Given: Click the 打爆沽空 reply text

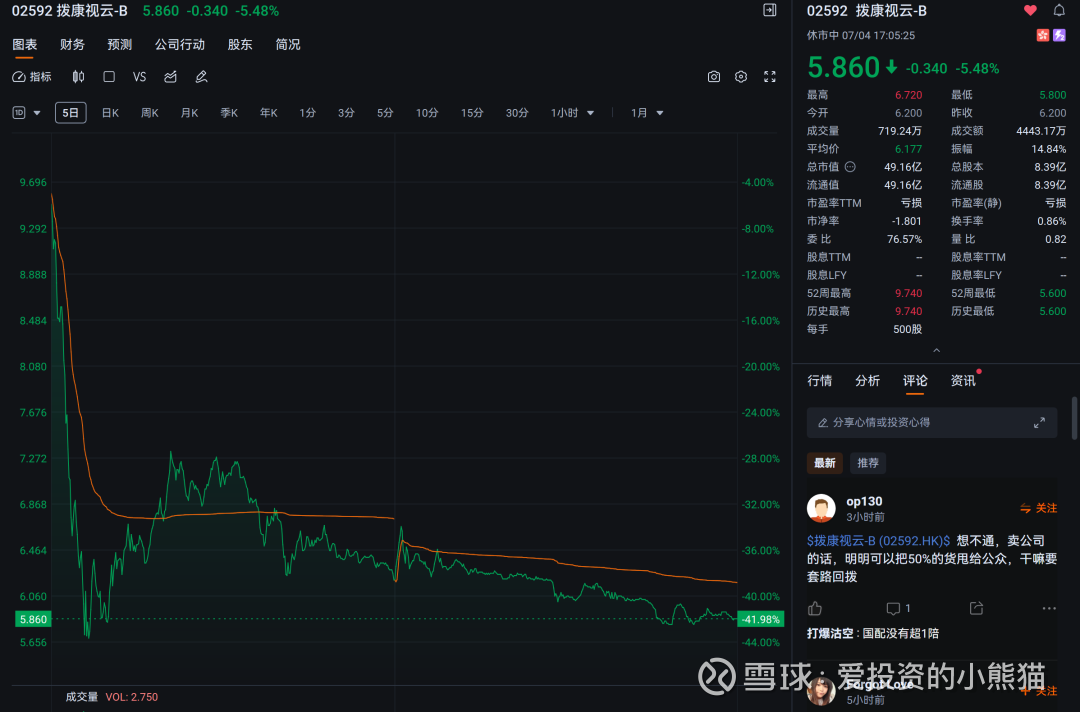Looking at the screenshot, I should (x=873, y=634).
